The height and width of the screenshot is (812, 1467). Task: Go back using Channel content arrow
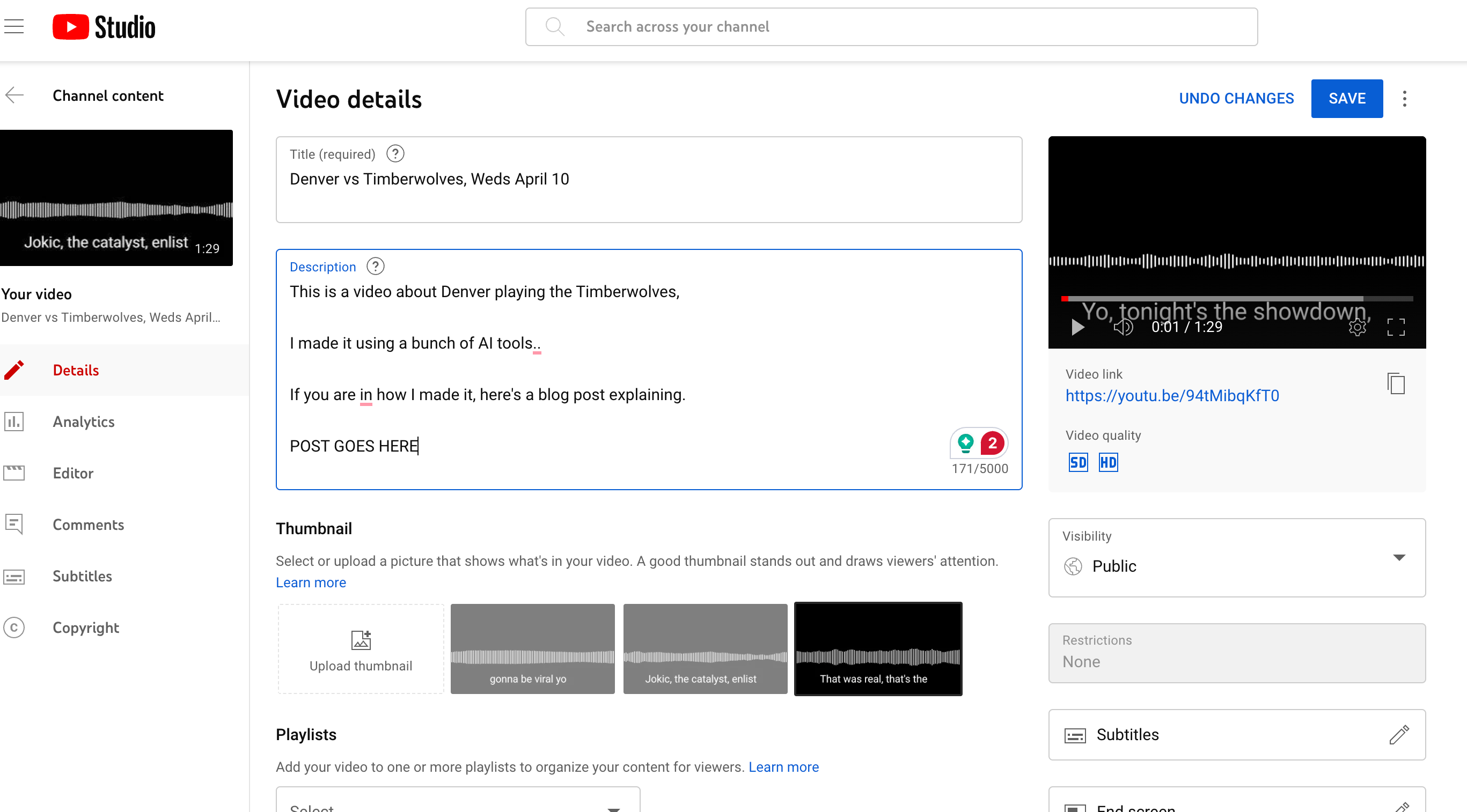pyautogui.click(x=14, y=95)
